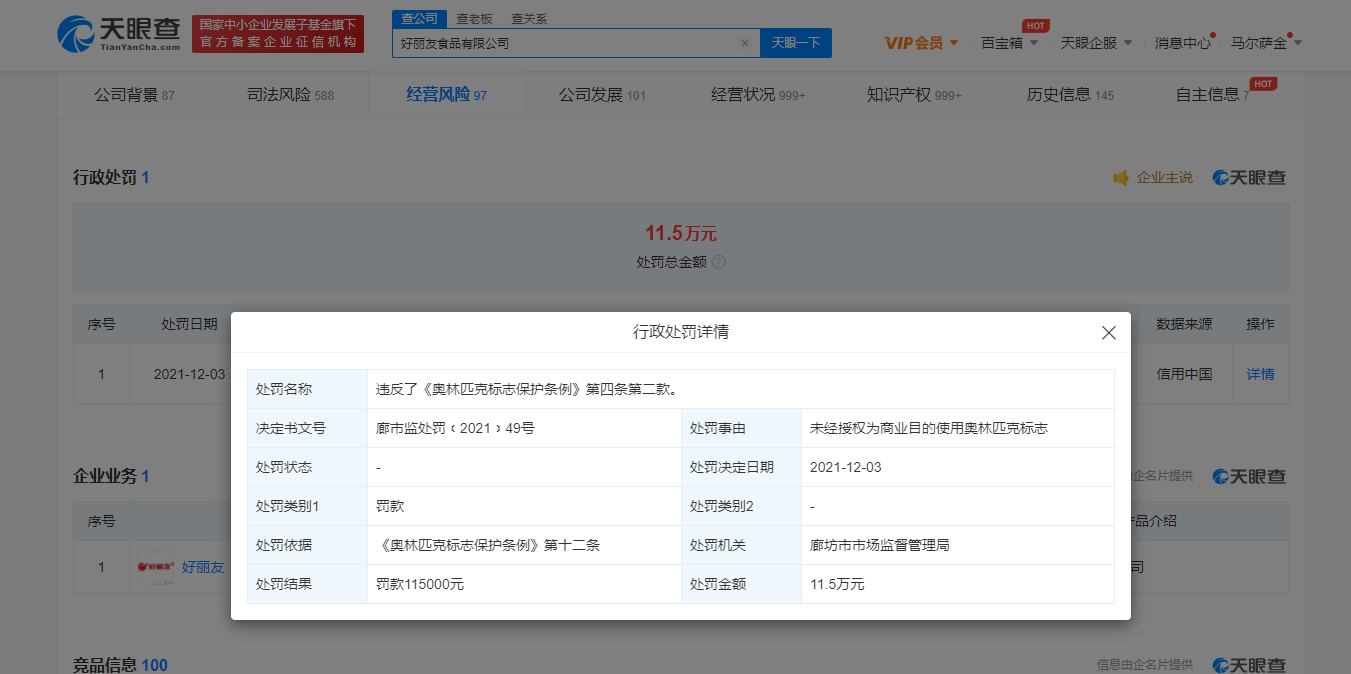Click the 天眼查 logo beside 竞品信息

click(1249, 665)
